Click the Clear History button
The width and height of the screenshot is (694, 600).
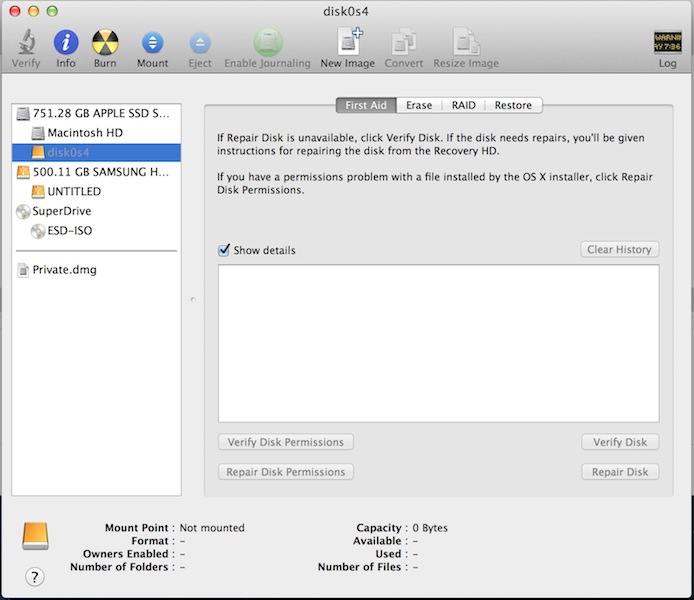point(620,250)
